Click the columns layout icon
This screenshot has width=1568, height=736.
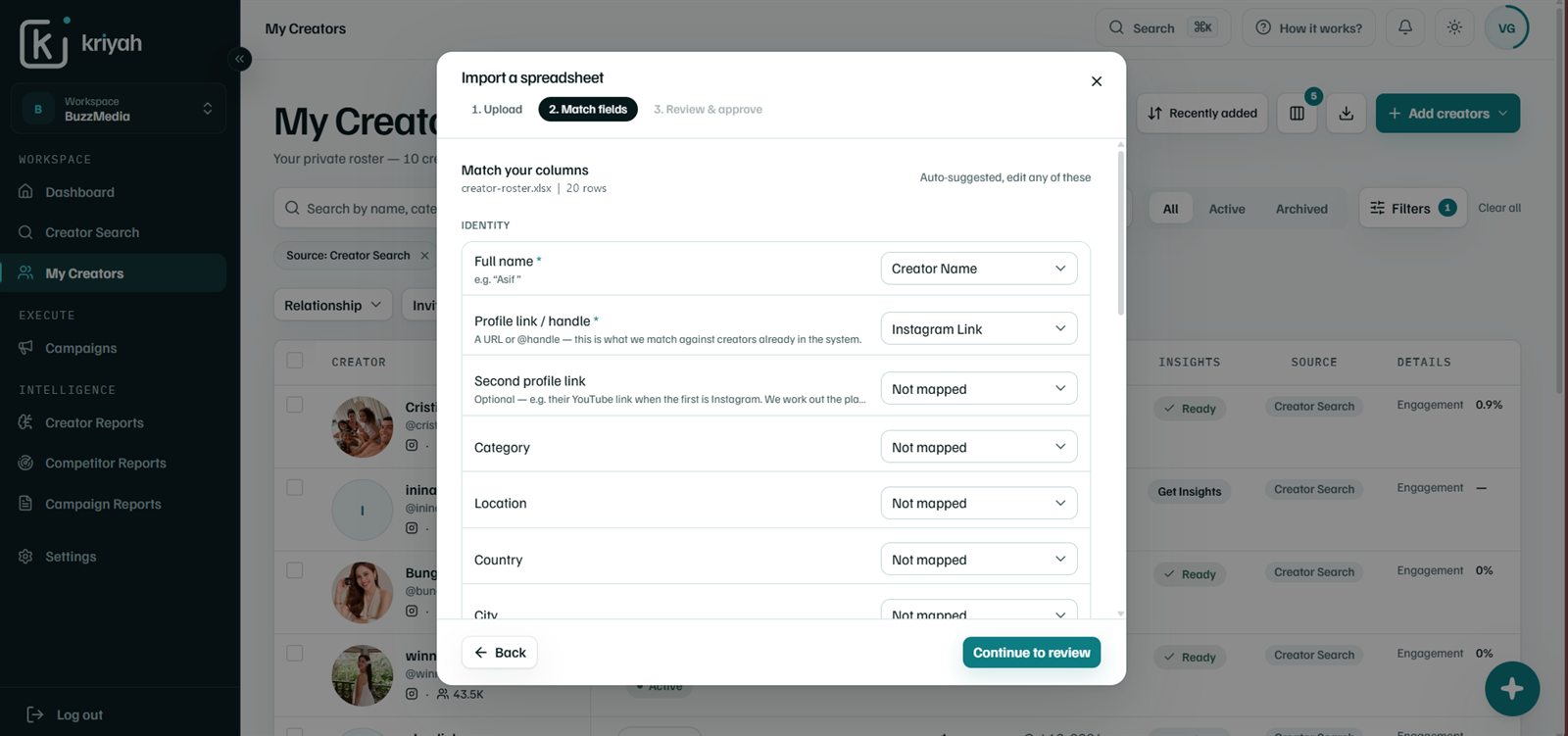click(1297, 114)
